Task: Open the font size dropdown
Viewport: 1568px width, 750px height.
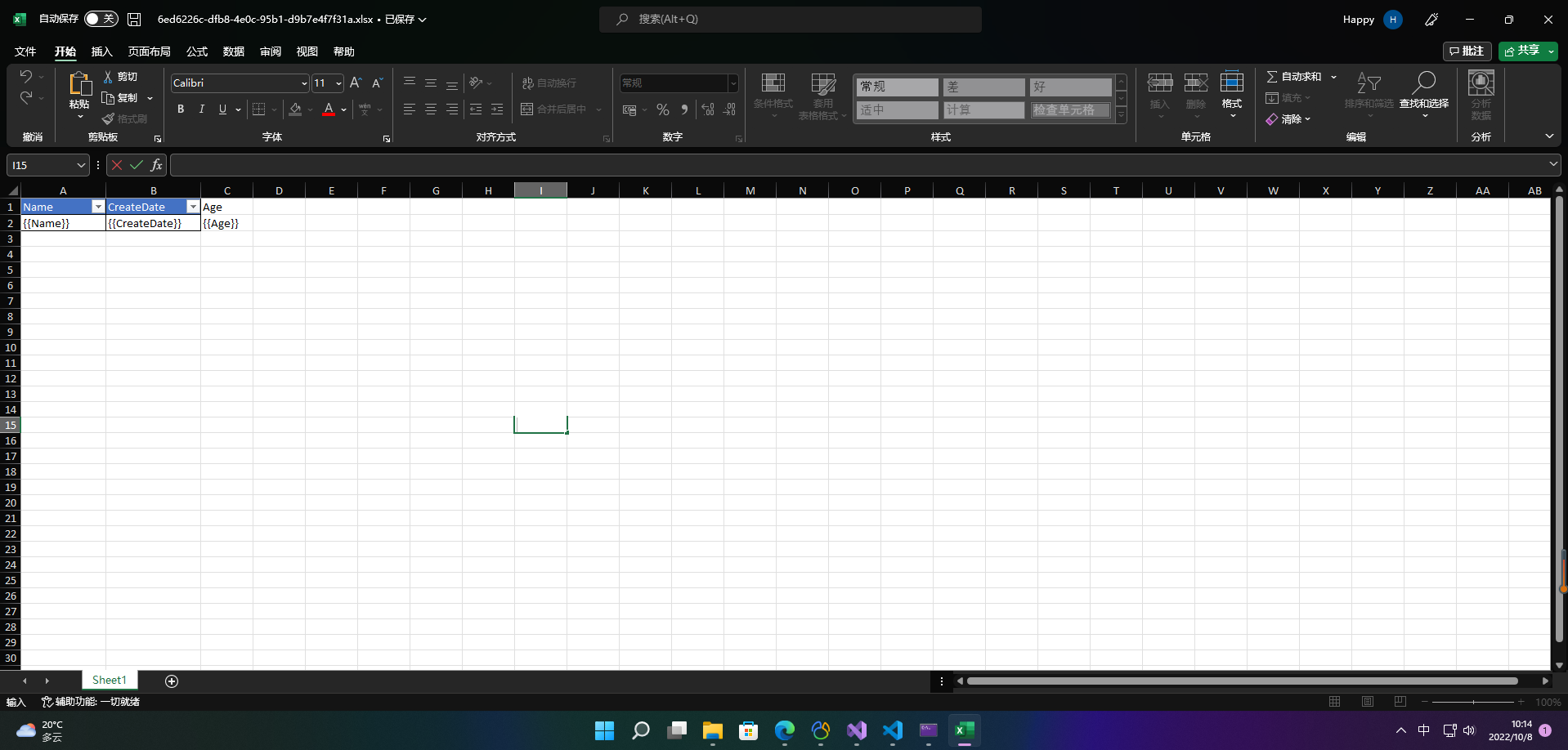Action: pyautogui.click(x=338, y=83)
